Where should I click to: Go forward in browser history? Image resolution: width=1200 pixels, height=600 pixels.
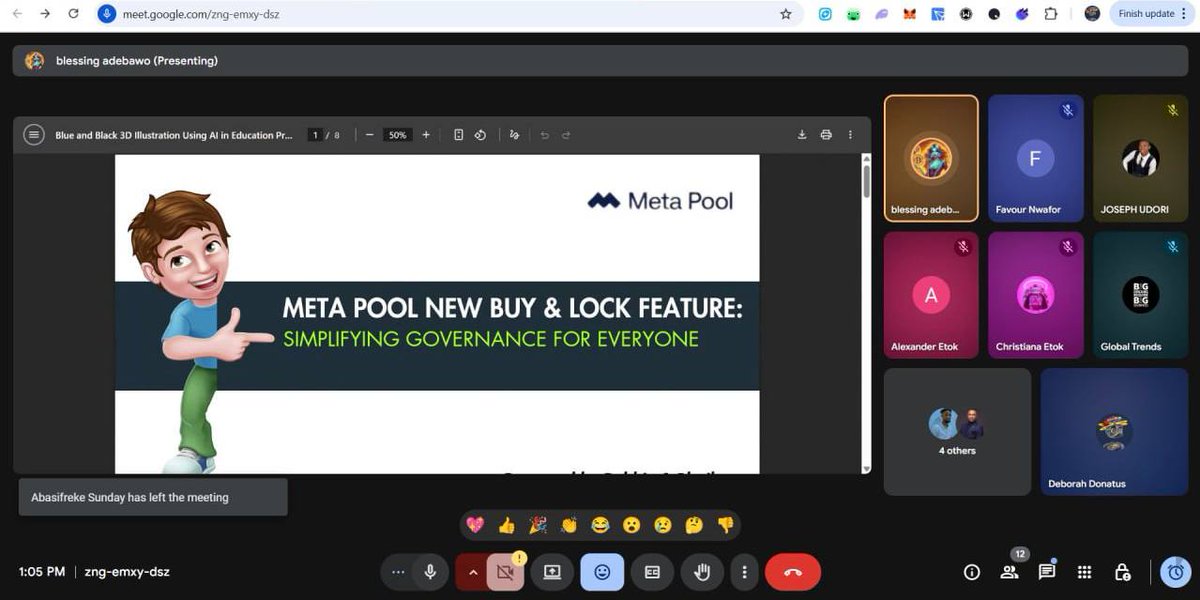pyautogui.click(x=45, y=14)
